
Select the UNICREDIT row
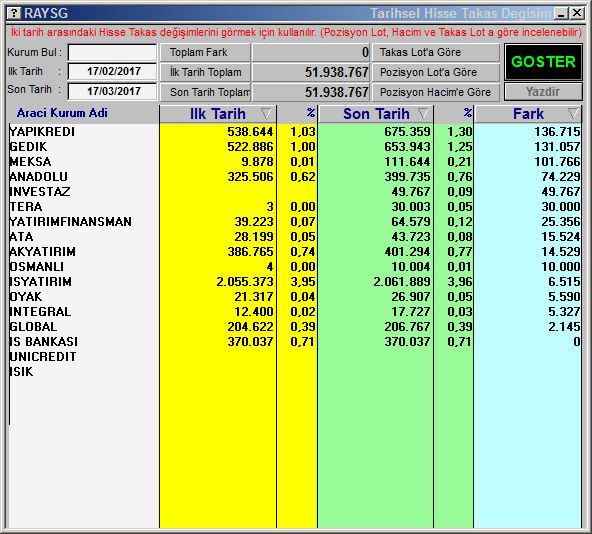[294, 357]
